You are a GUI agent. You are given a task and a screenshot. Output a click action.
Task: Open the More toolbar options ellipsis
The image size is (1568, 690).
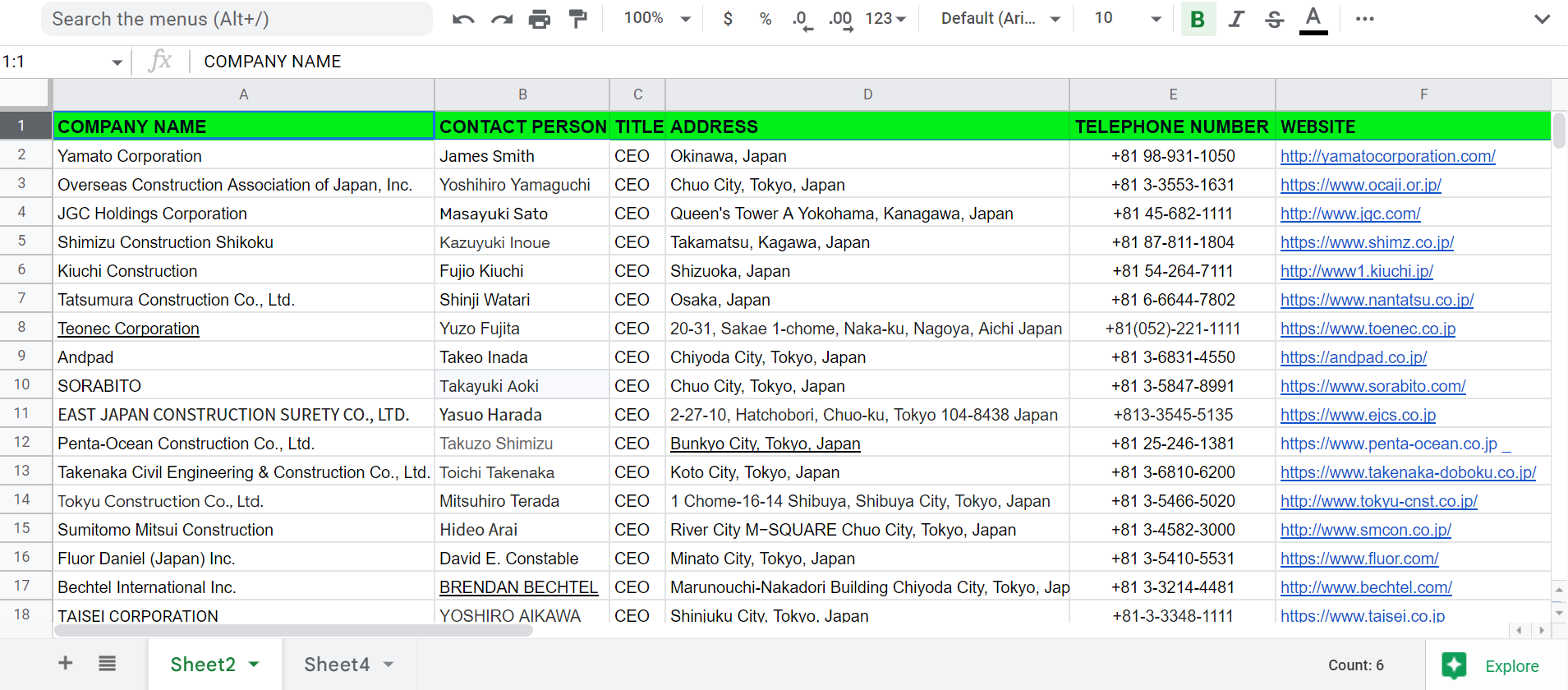(x=1365, y=19)
